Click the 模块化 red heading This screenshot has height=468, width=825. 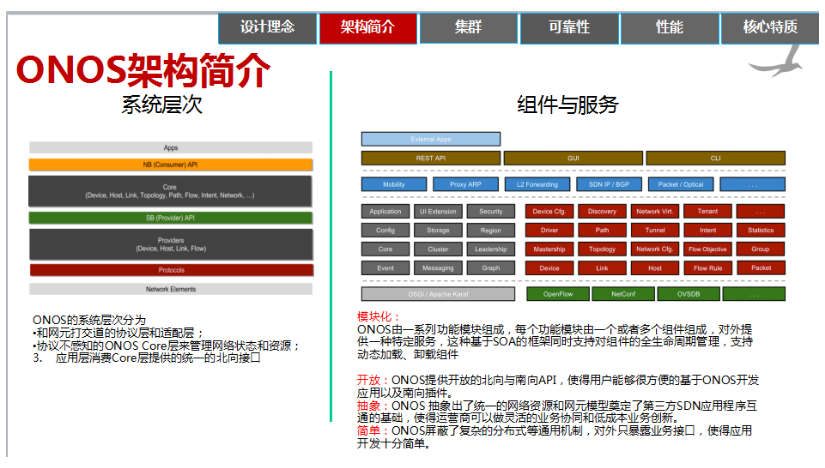point(378,317)
